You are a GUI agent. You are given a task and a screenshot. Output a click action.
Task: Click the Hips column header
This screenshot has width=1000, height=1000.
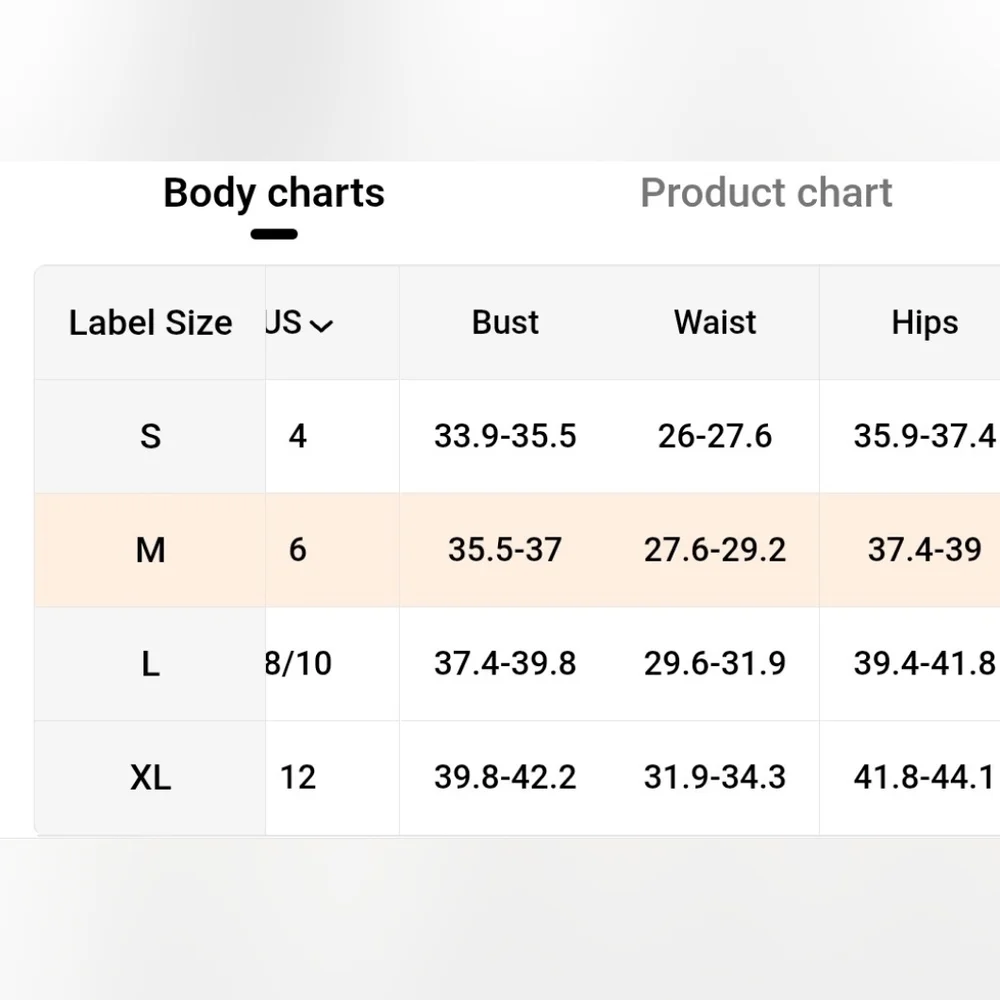pyautogui.click(x=924, y=322)
